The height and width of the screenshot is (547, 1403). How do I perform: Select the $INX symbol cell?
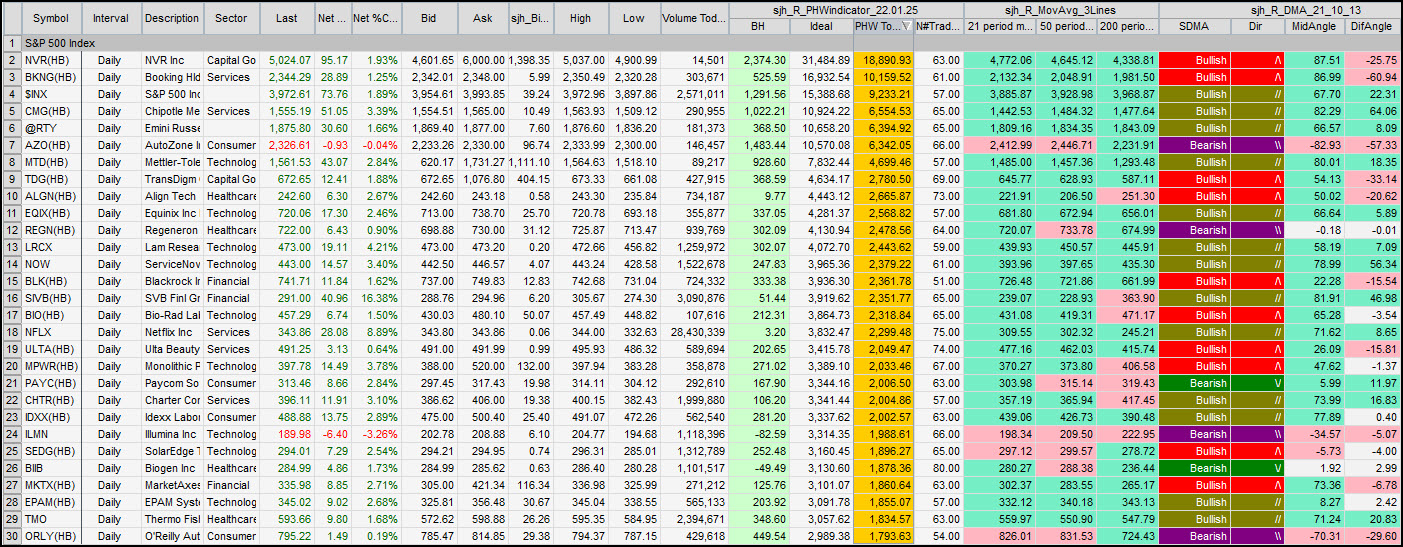[x=50, y=94]
